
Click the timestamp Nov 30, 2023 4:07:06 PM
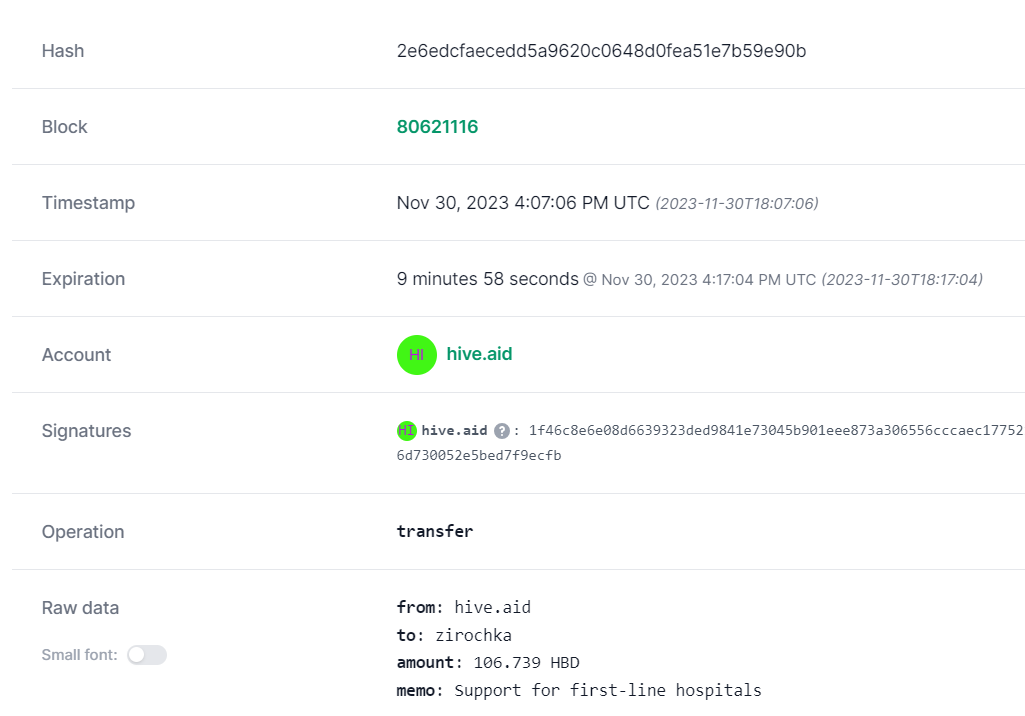click(523, 203)
